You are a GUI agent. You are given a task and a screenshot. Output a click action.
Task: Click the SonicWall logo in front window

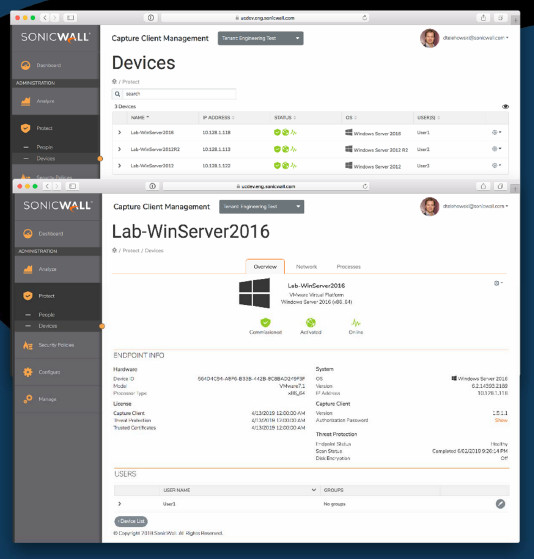[x=57, y=206]
